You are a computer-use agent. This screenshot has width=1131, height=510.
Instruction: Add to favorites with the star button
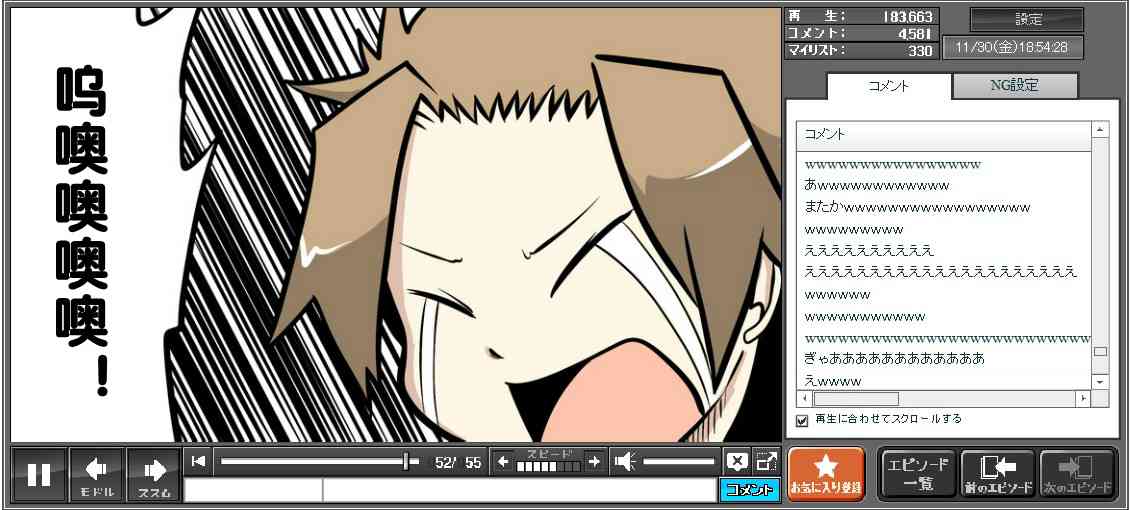click(825, 474)
